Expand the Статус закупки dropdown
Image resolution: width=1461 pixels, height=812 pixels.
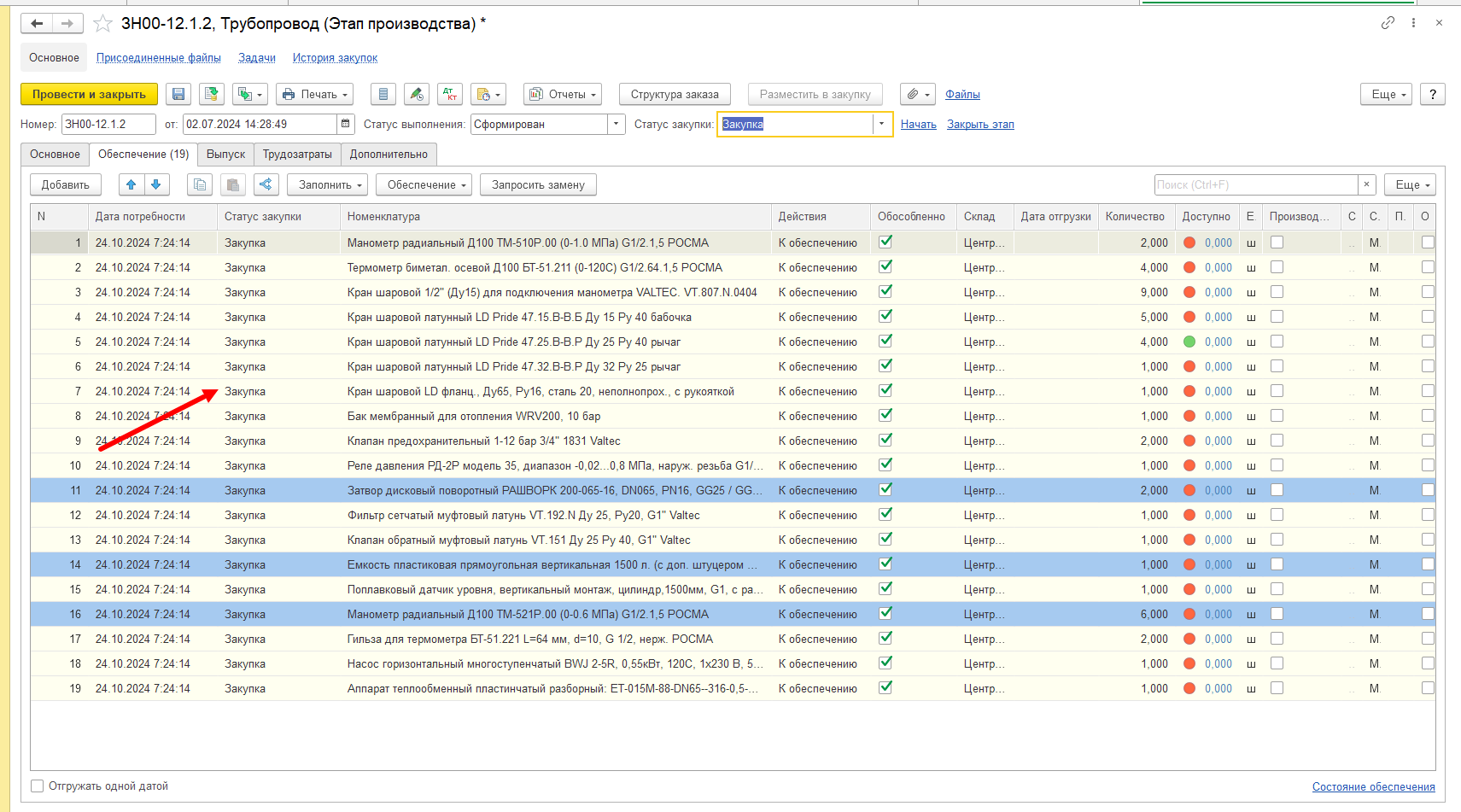click(x=881, y=124)
